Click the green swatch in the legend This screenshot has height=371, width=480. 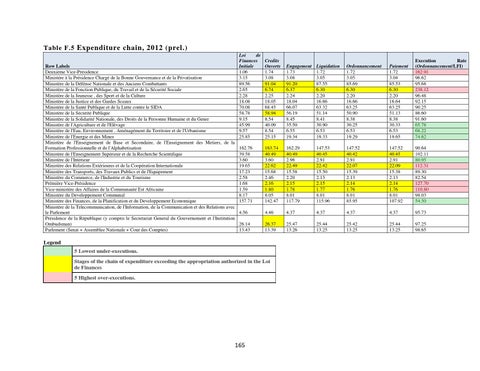[58, 251]
